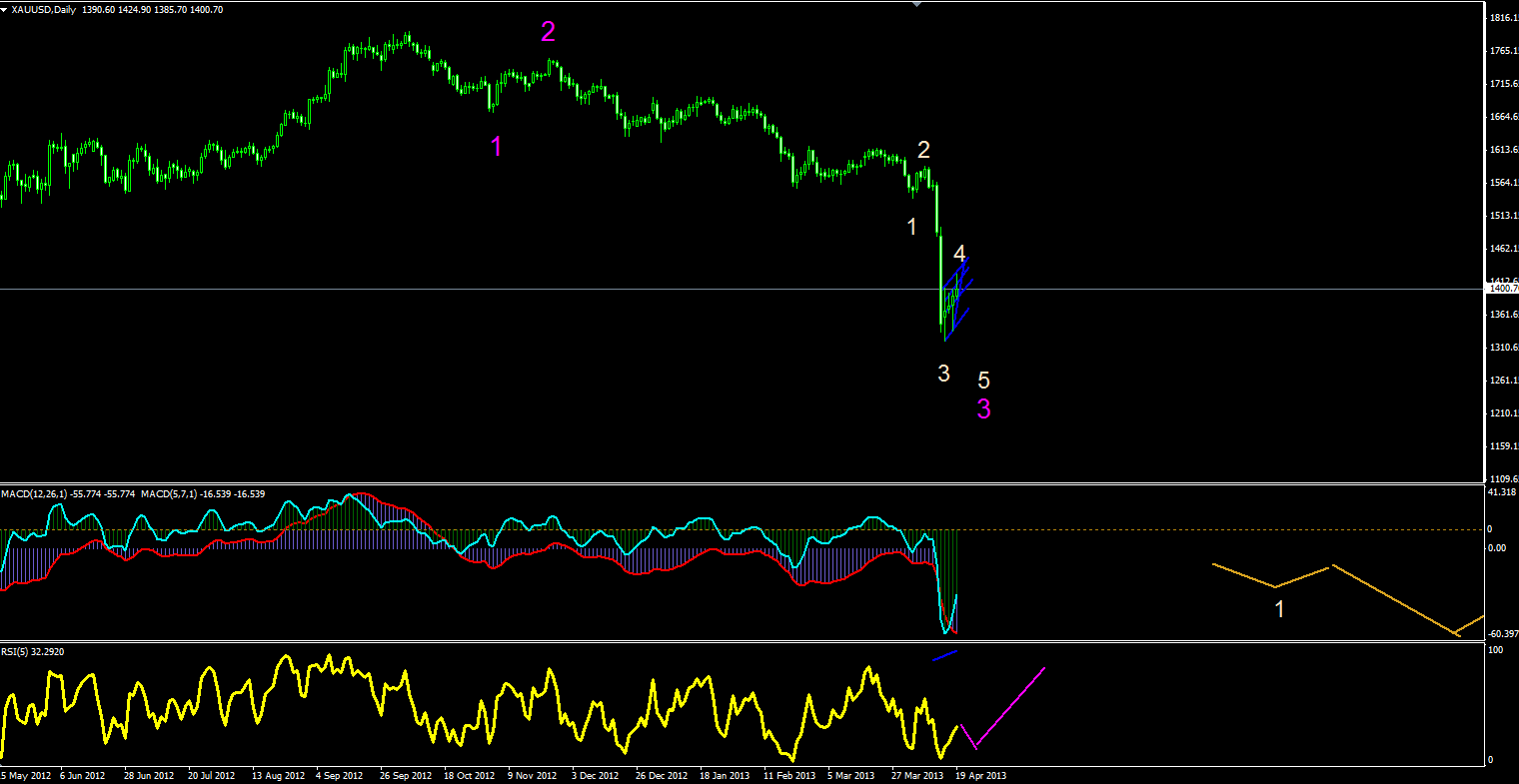Select the short blue trendline above RSI
The width and height of the screenshot is (1519, 784).
[945, 655]
